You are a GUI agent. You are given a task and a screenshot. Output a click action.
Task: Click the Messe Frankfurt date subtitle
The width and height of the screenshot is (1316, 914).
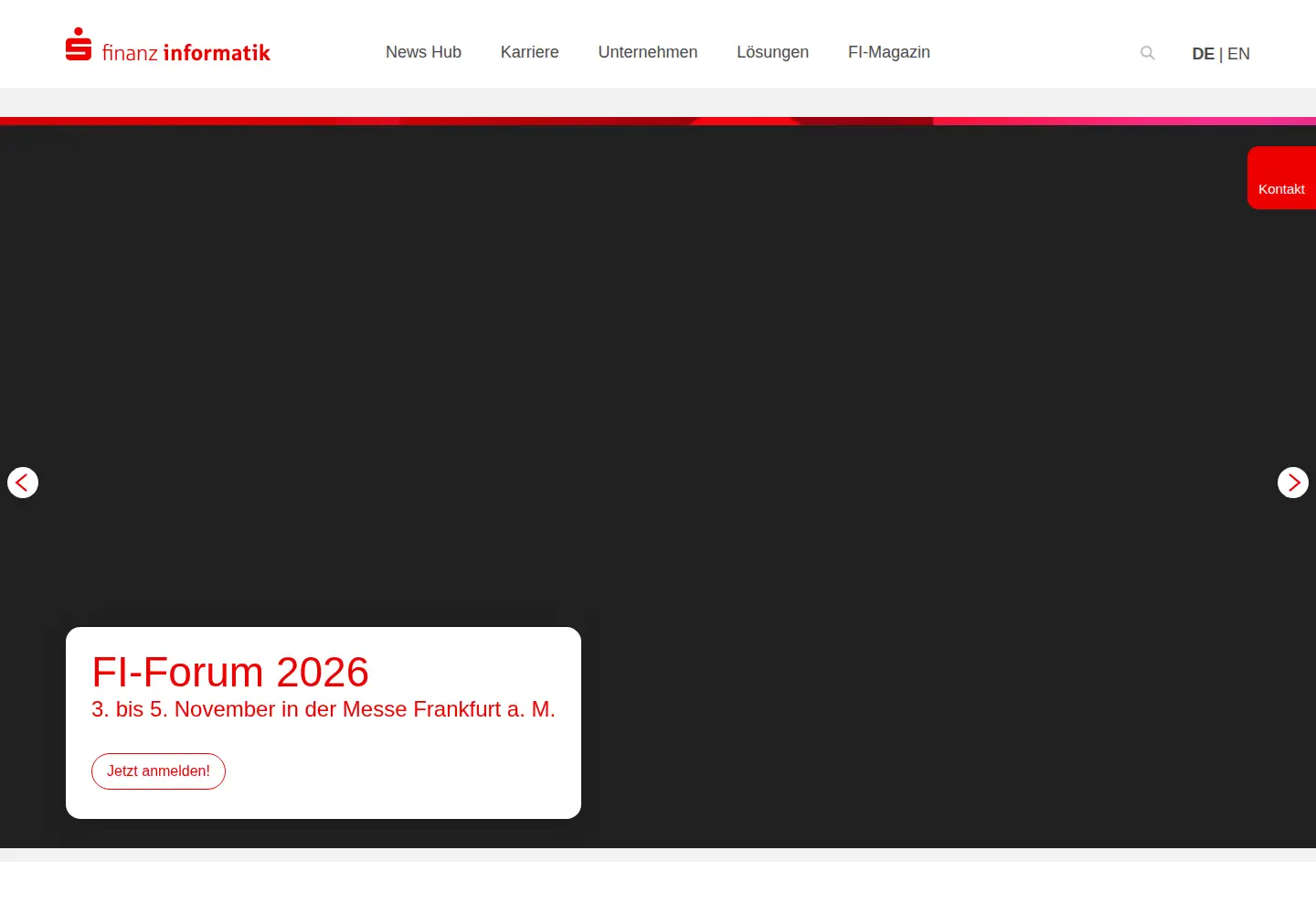point(324,709)
